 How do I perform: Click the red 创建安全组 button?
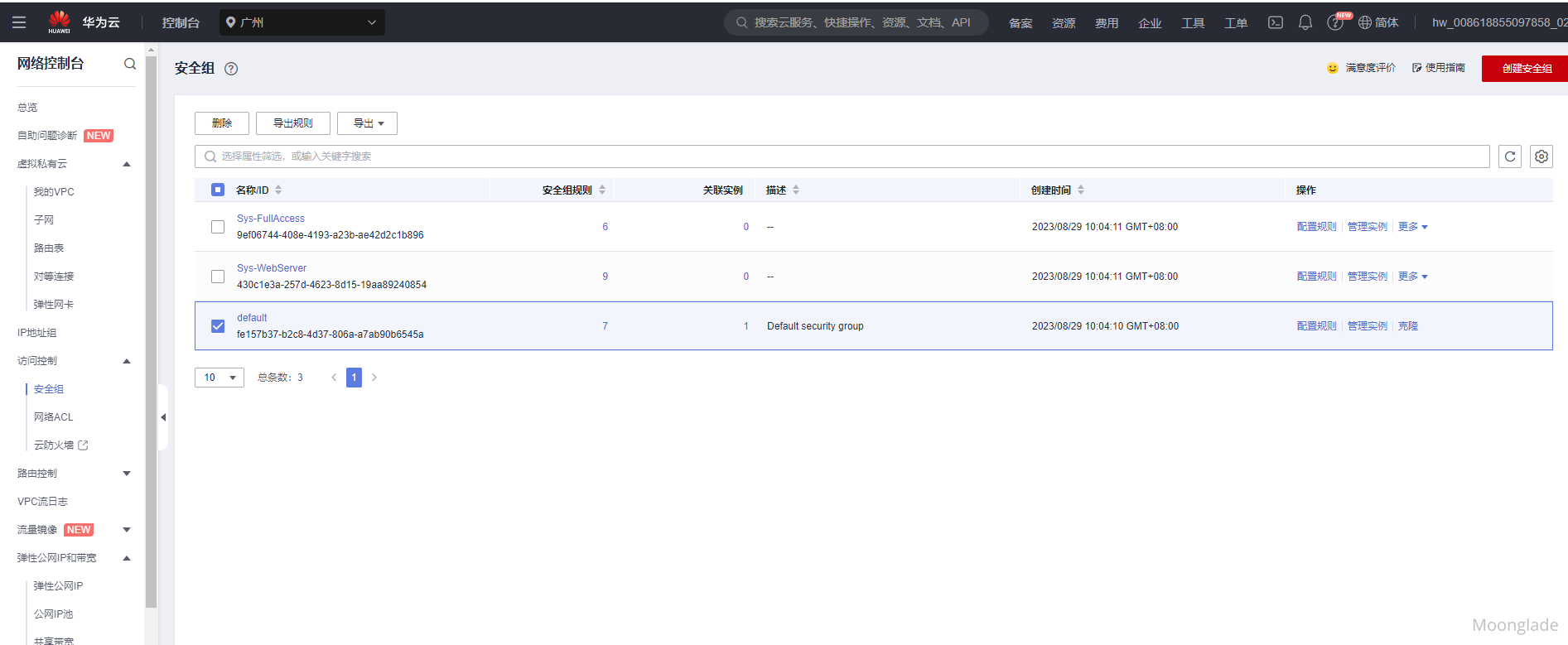(1526, 69)
